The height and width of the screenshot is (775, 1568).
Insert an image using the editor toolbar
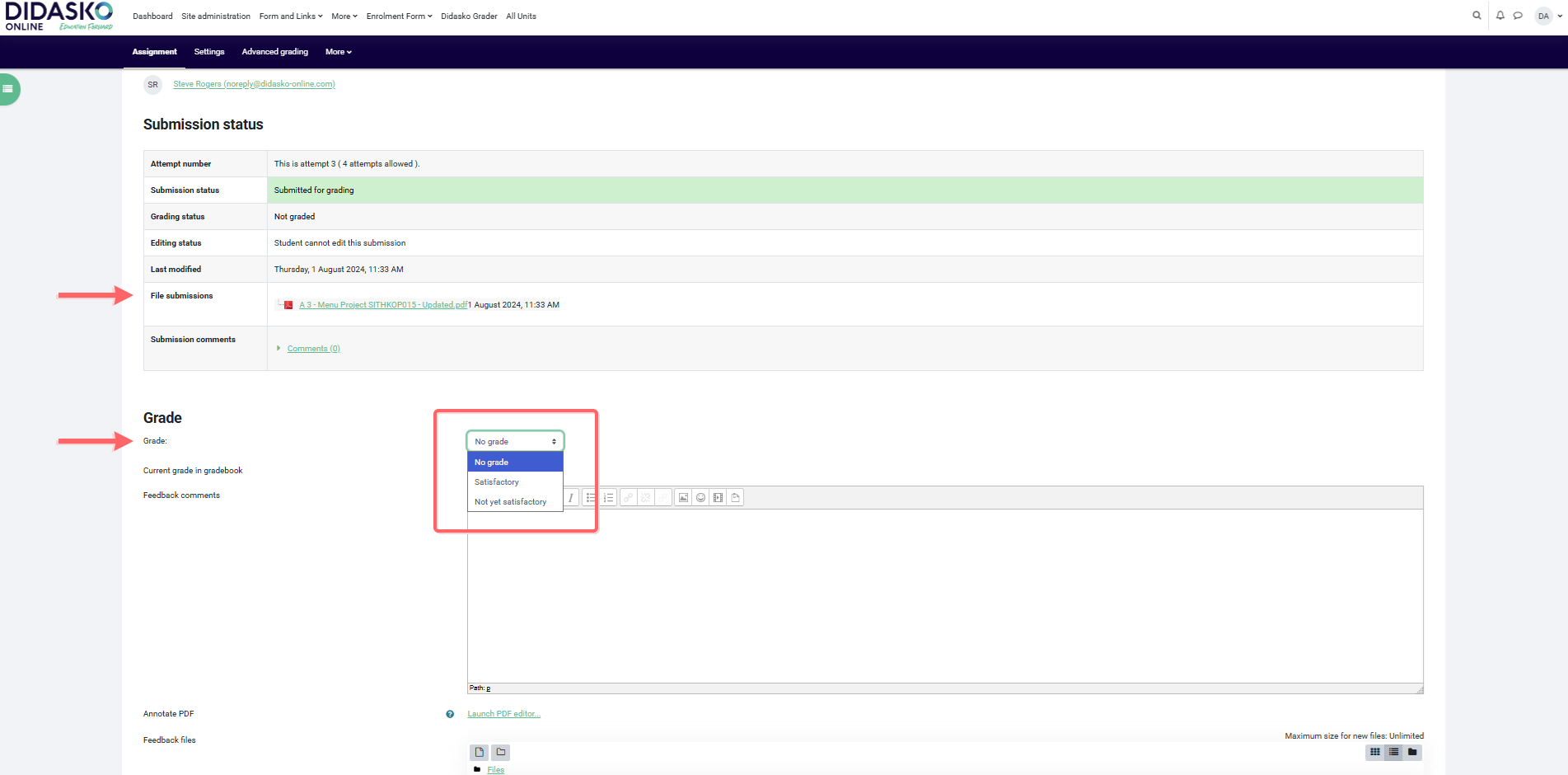click(x=683, y=498)
